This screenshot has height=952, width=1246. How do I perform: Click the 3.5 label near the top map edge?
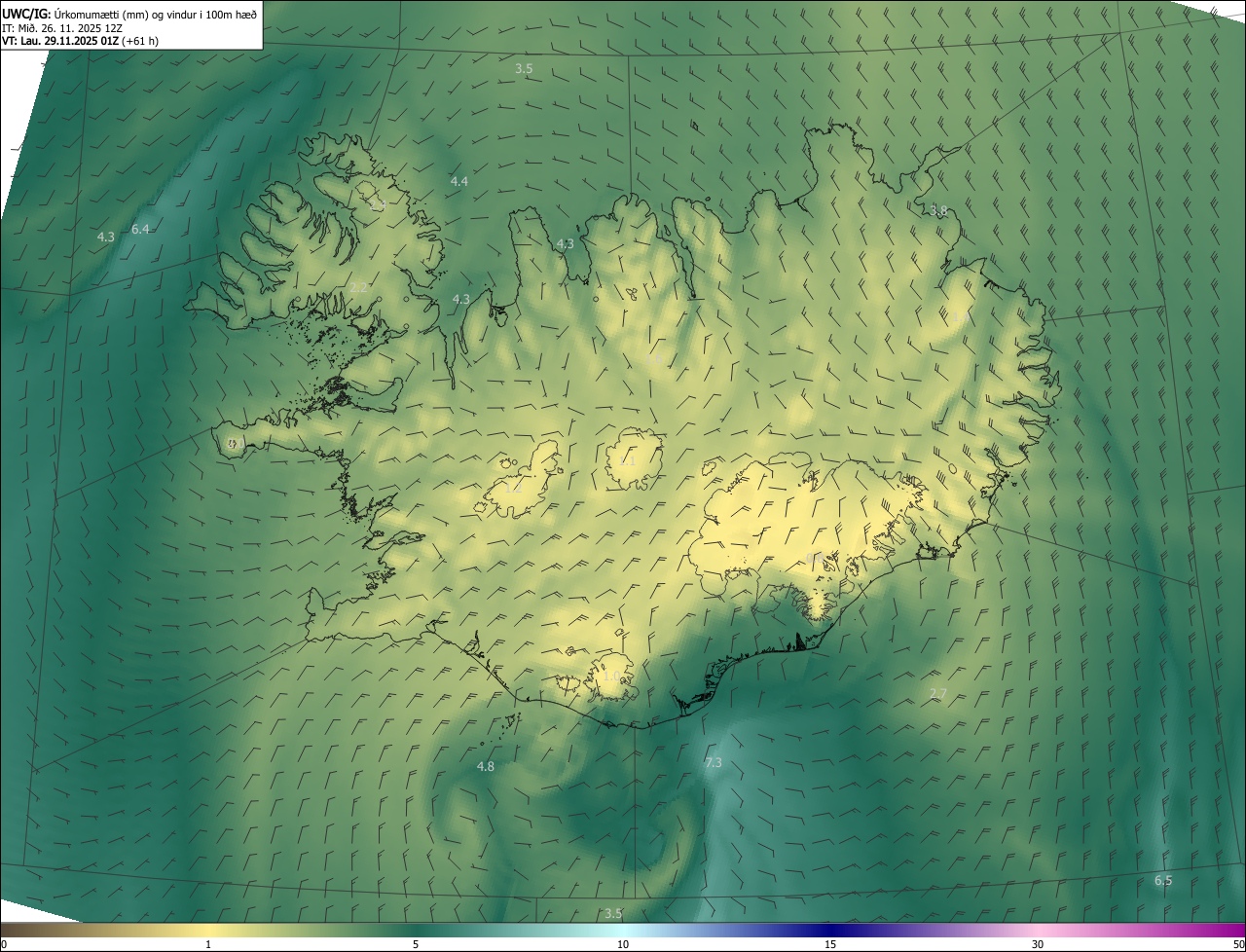tap(524, 68)
